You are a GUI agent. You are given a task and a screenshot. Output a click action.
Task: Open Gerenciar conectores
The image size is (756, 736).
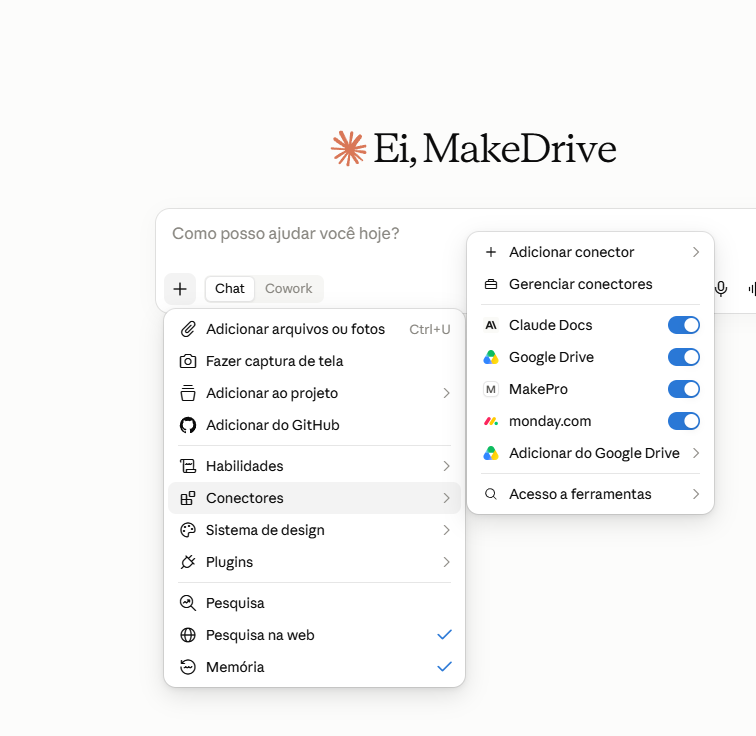pyautogui.click(x=591, y=284)
